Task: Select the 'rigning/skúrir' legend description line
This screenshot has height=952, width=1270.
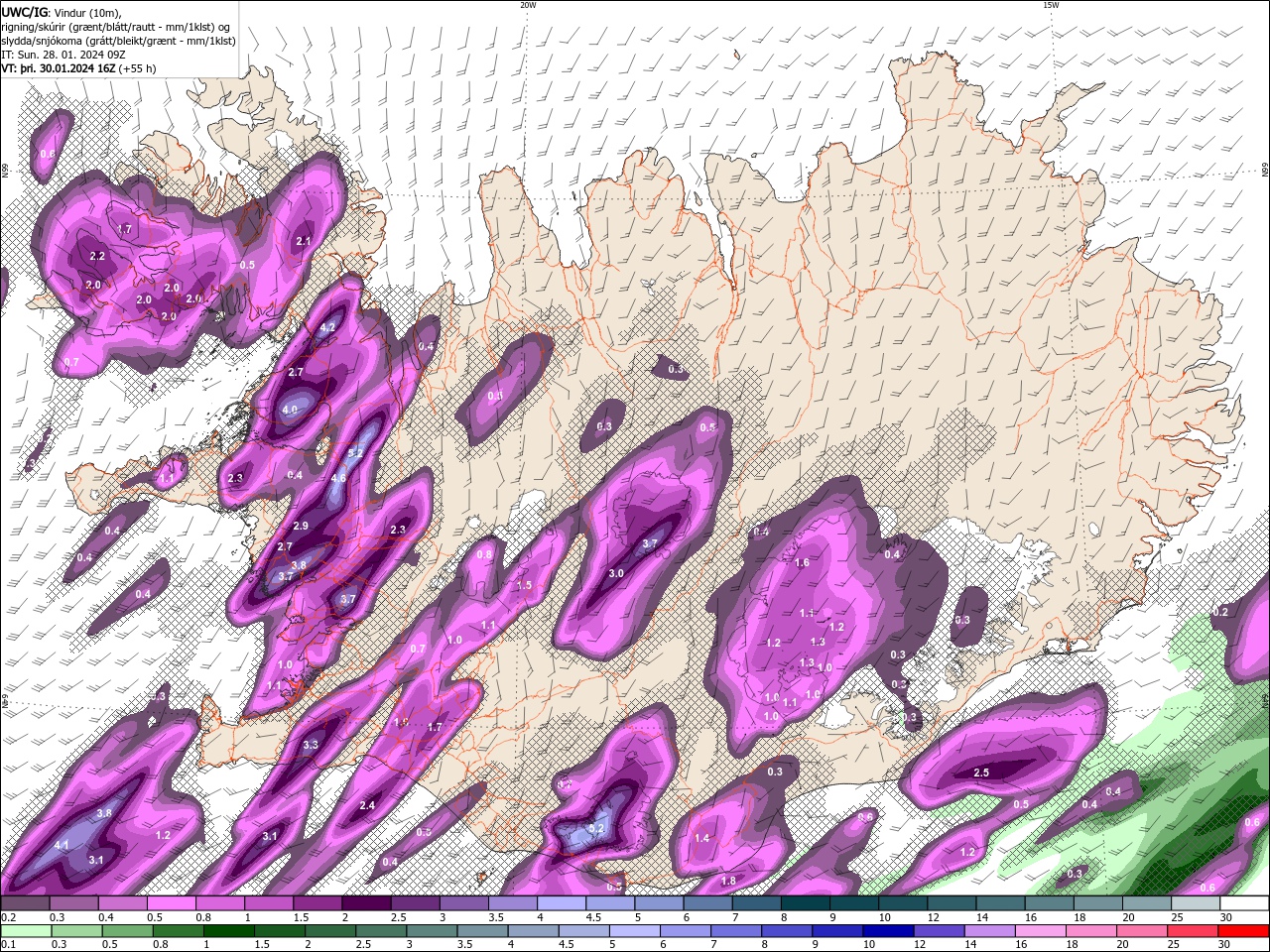Action: tap(115, 26)
